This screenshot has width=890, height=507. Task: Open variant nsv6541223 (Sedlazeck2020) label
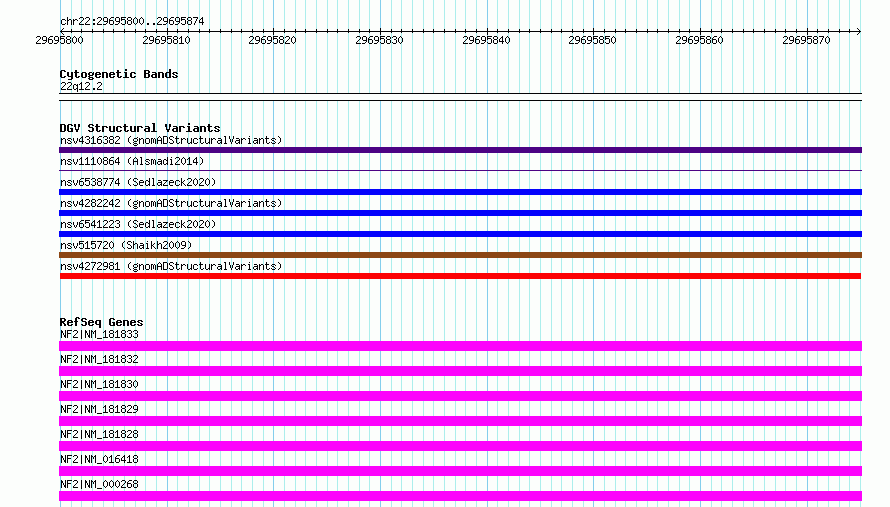click(138, 224)
